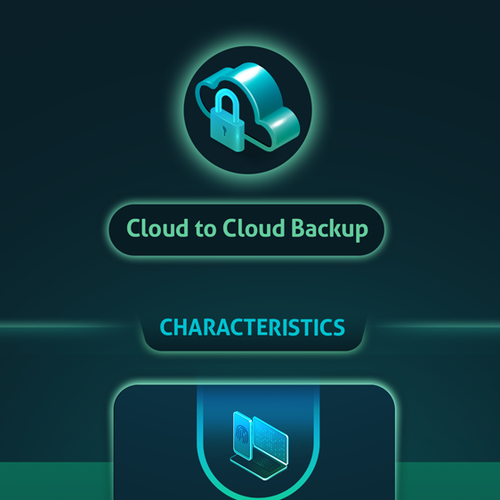
Task: Click the padlock shackle loop
Action: pos(227,102)
